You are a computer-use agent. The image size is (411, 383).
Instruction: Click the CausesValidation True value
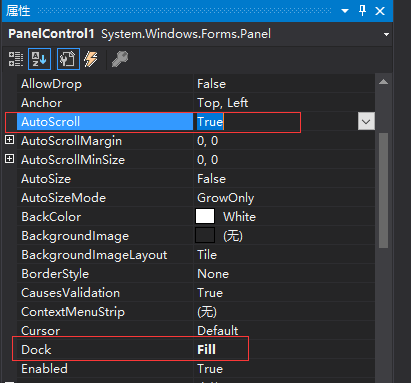210,293
